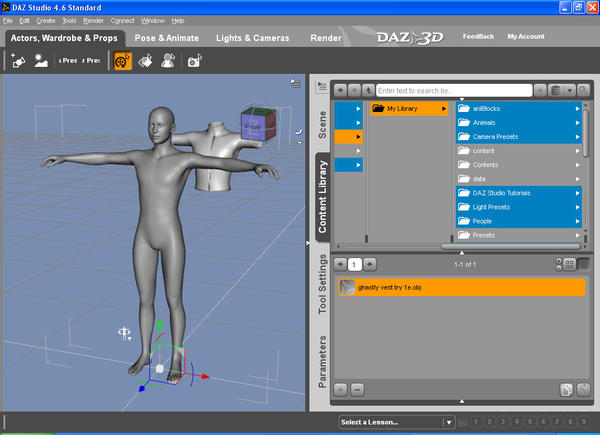Click the view cube in the viewport
This screenshot has height=435, width=600.
click(x=258, y=124)
